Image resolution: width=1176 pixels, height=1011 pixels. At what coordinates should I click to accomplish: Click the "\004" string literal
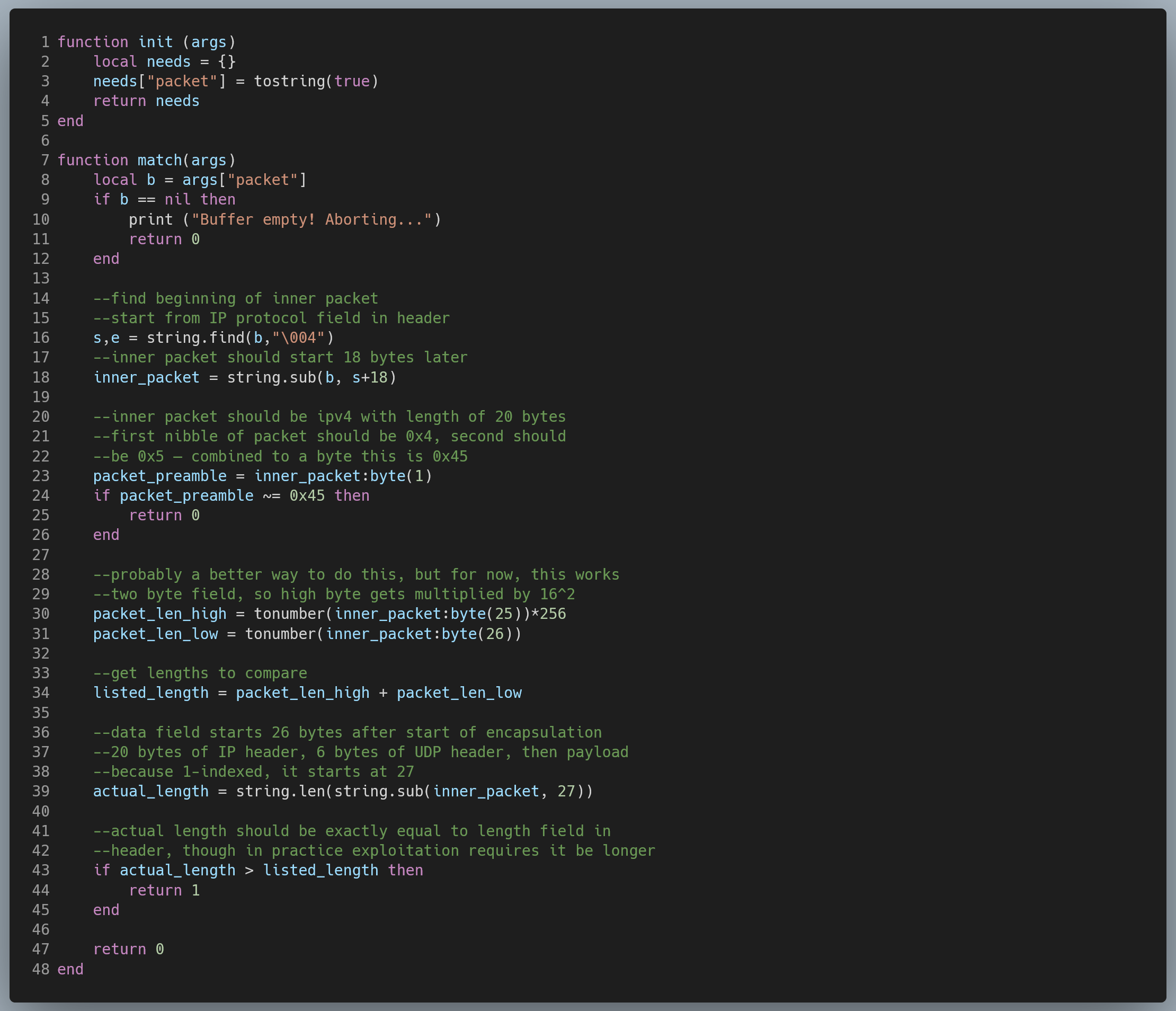pos(298,338)
